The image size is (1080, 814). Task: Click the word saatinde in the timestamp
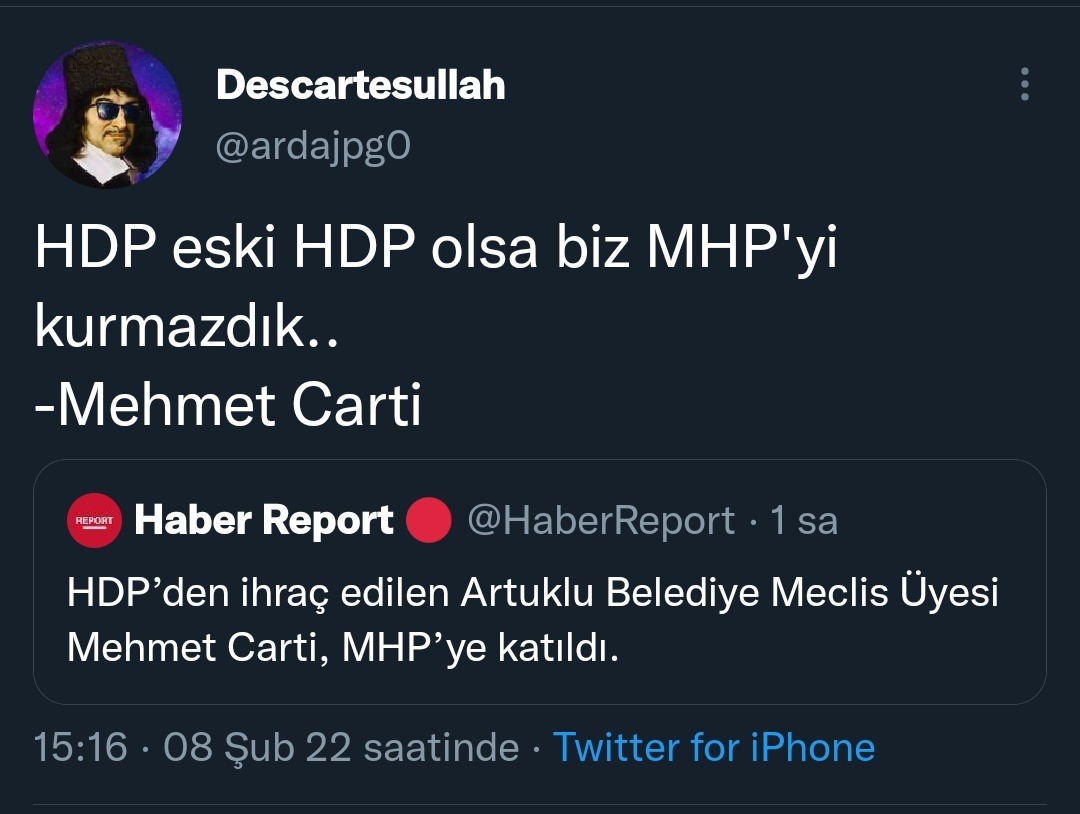[x=441, y=747]
